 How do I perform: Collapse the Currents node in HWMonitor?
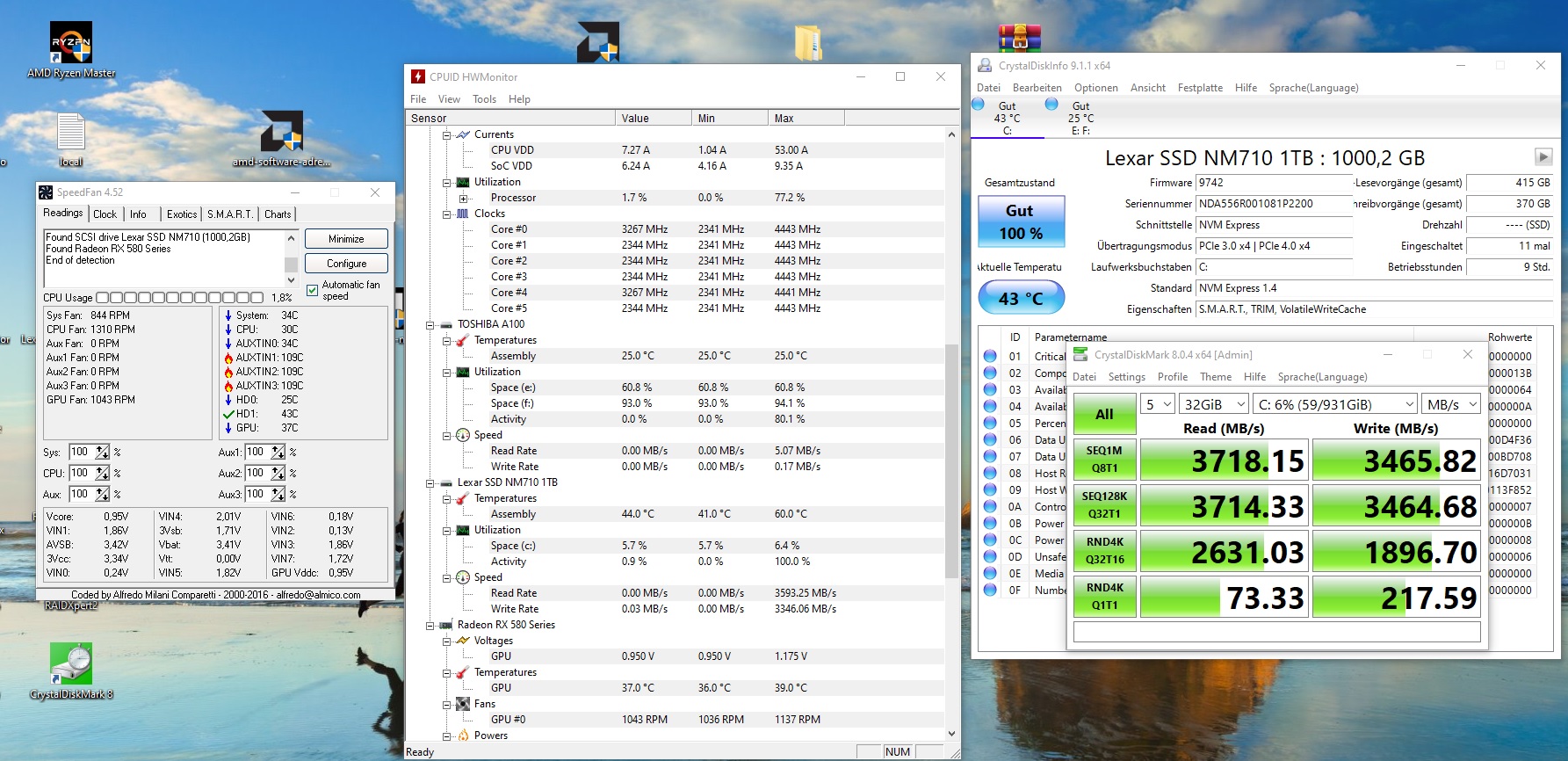(446, 135)
